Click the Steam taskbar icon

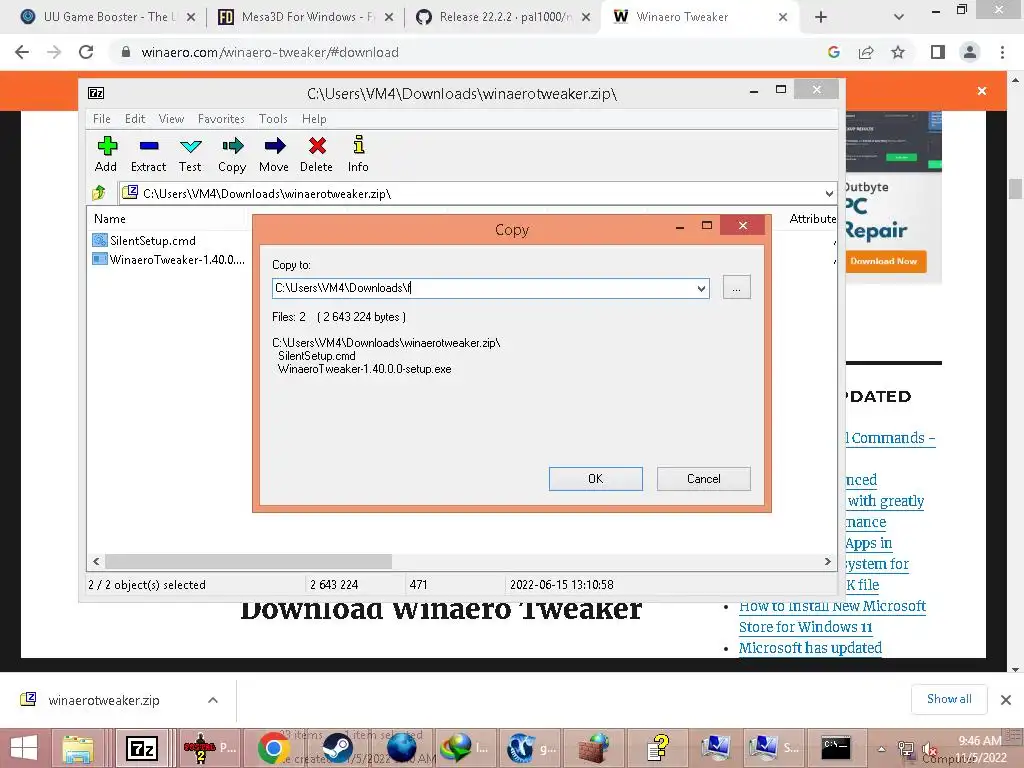point(338,748)
